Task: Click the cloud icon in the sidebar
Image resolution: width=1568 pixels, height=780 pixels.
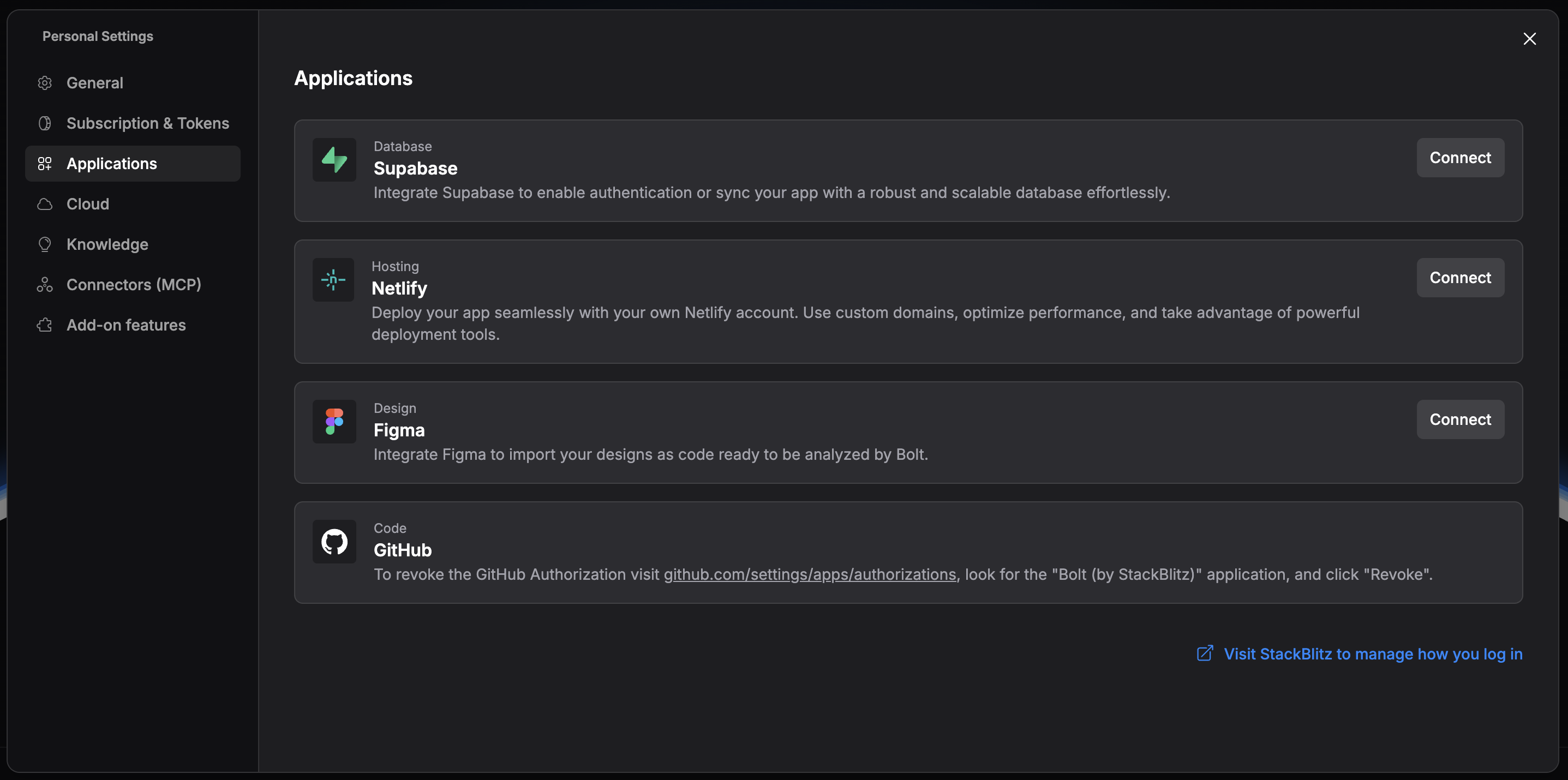Action: coord(44,204)
